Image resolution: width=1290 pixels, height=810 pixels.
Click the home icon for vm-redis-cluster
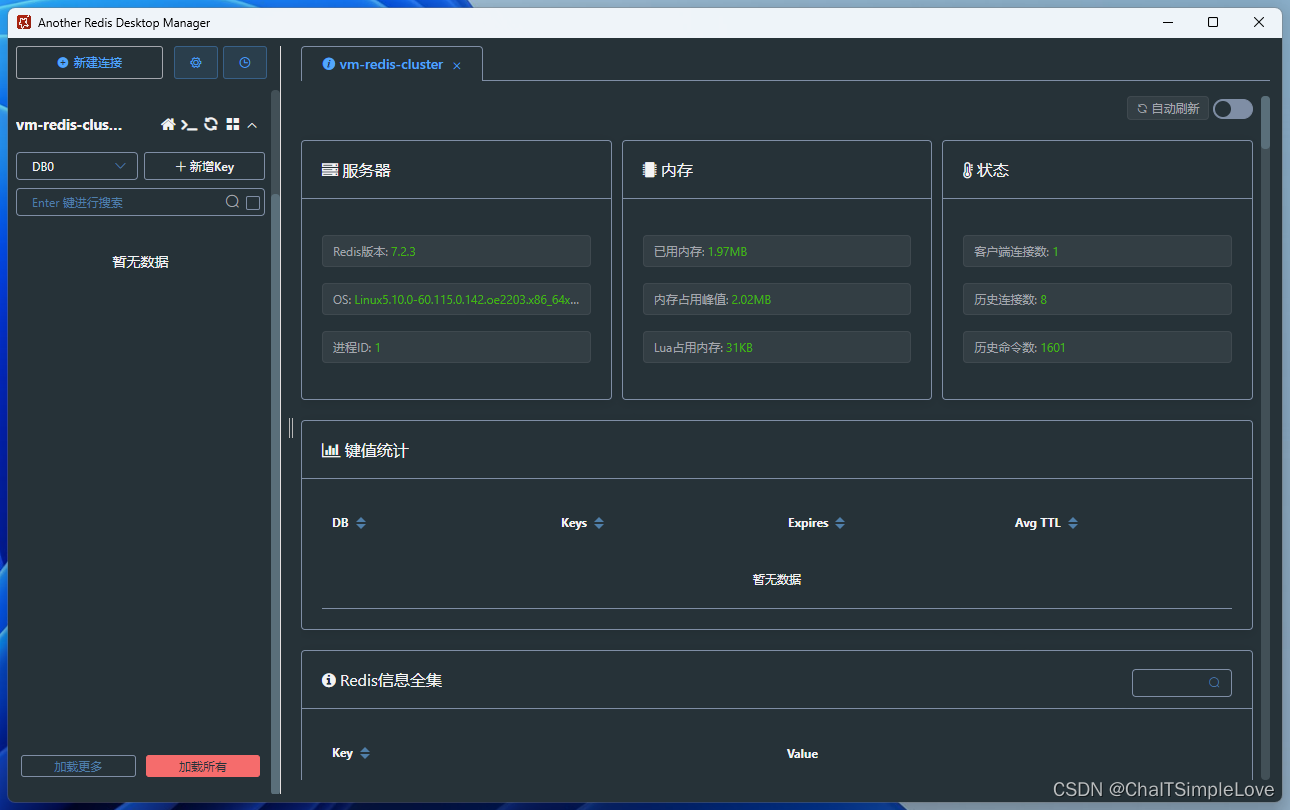pyautogui.click(x=168, y=125)
